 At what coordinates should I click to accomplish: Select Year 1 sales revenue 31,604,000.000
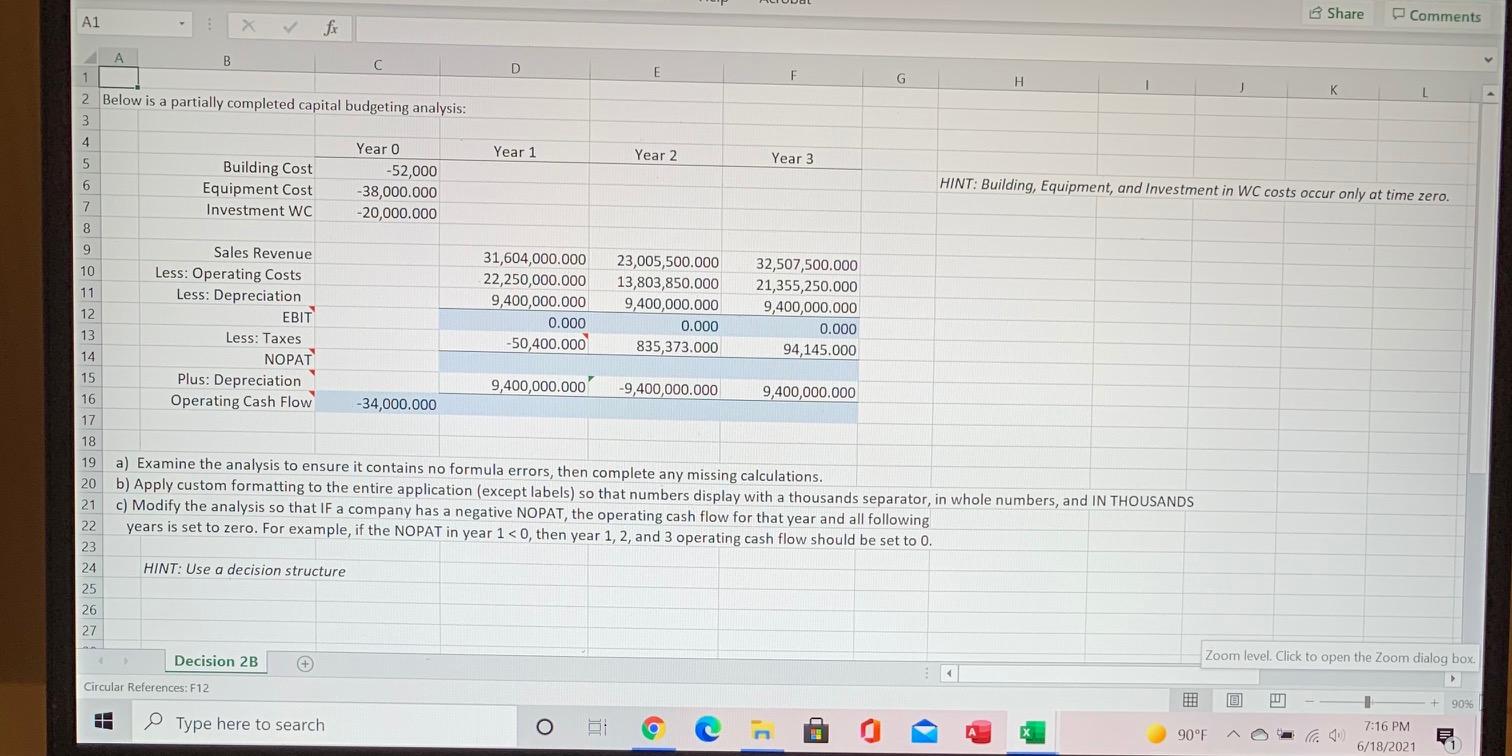(x=514, y=258)
